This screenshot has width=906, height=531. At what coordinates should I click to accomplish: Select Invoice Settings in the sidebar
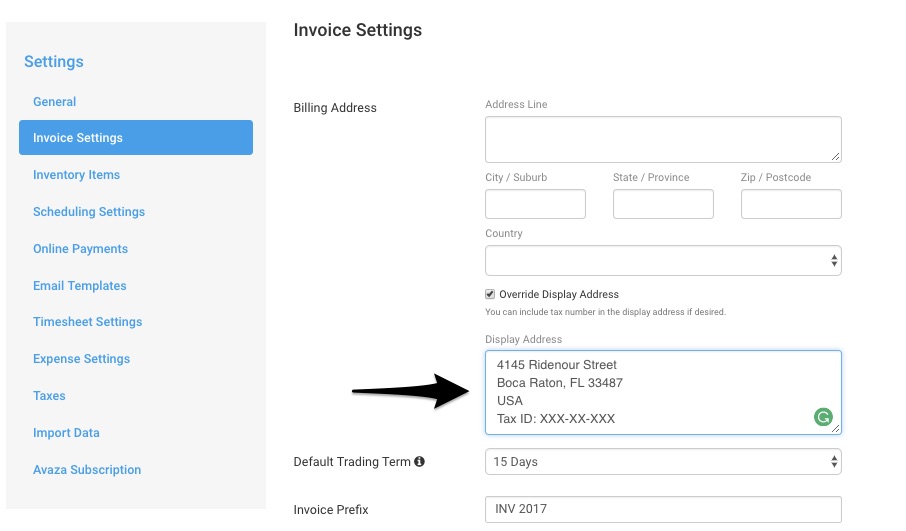pyautogui.click(x=136, y=138)
